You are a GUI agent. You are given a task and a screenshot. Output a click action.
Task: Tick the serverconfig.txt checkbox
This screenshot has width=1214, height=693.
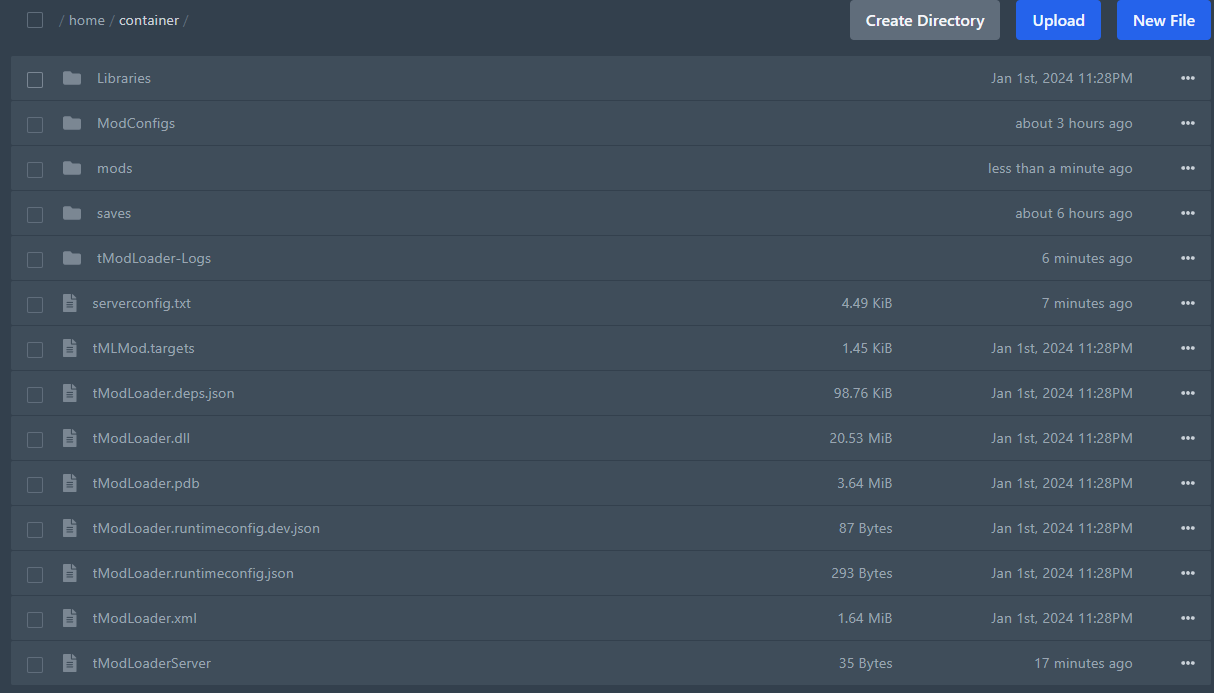point(35,304)
